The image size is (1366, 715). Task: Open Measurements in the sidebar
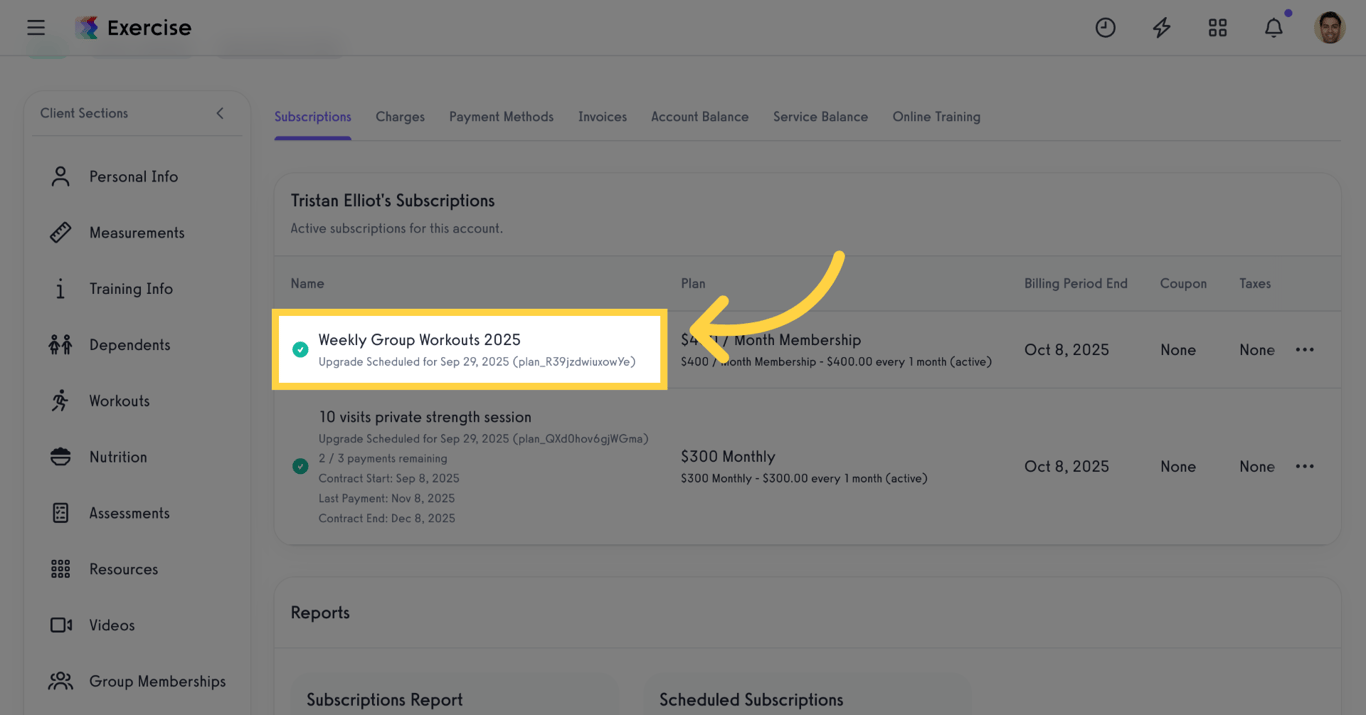pos(136,233)
